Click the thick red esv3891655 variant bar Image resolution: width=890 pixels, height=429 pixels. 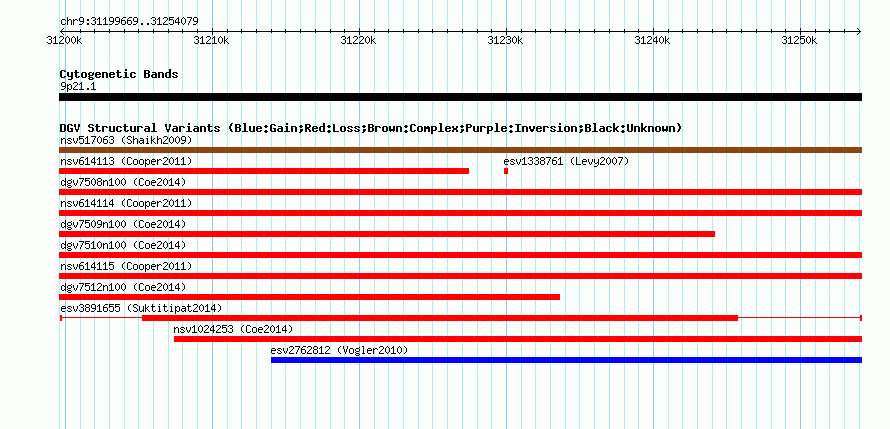point(440,318)
